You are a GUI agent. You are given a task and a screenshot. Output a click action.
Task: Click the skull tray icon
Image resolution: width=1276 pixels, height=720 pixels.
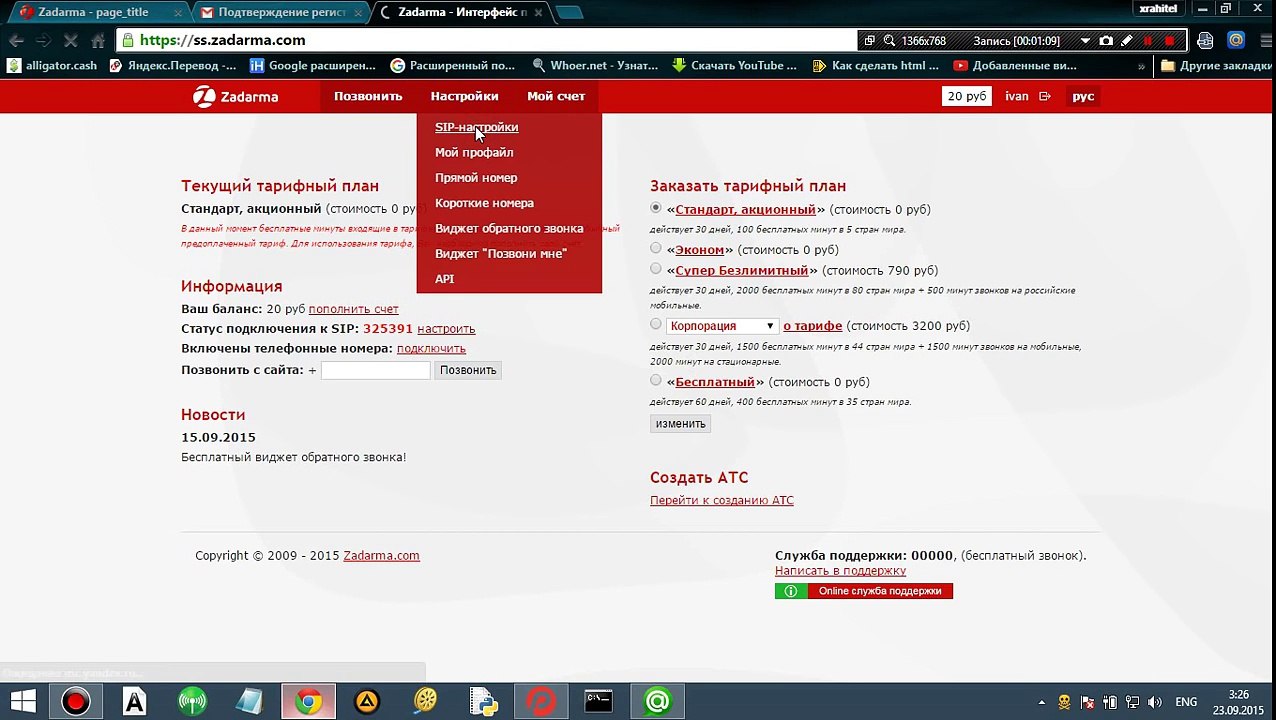tap(1064, 702)
